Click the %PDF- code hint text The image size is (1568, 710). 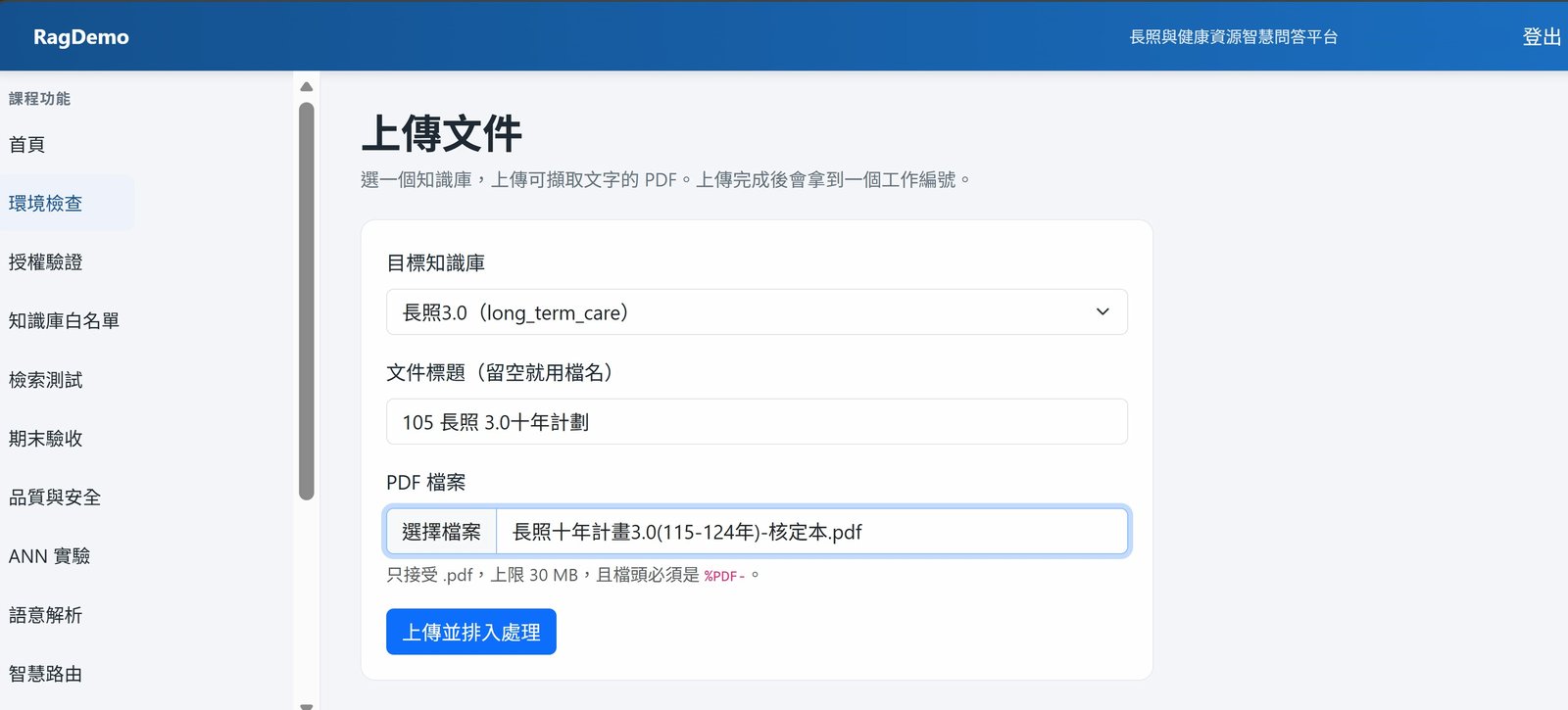point(724,576)
